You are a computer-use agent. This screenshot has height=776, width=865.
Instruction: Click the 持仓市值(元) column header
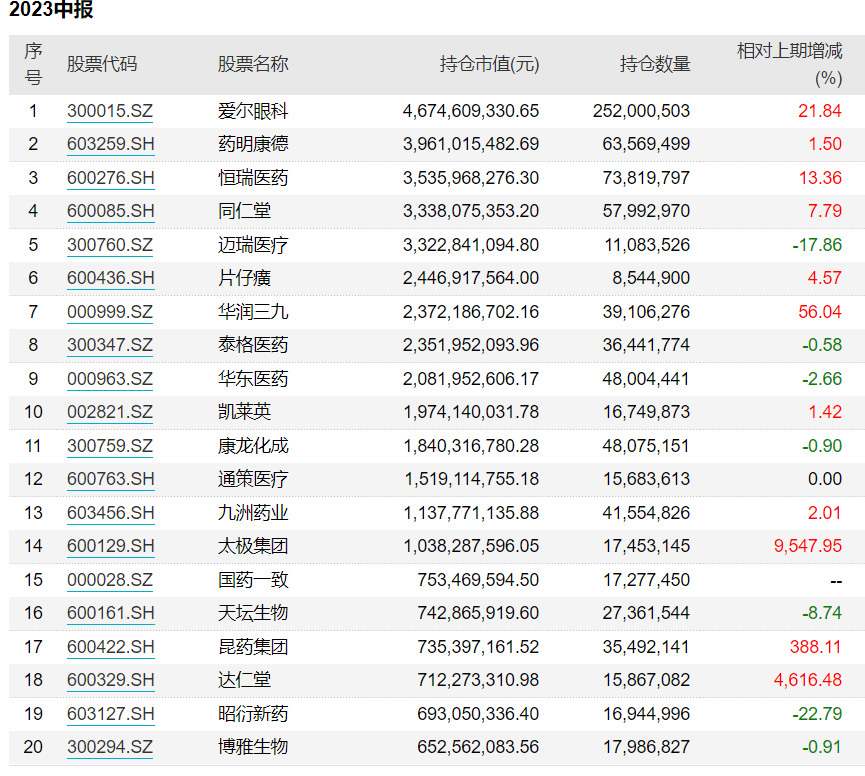(489, 64)
